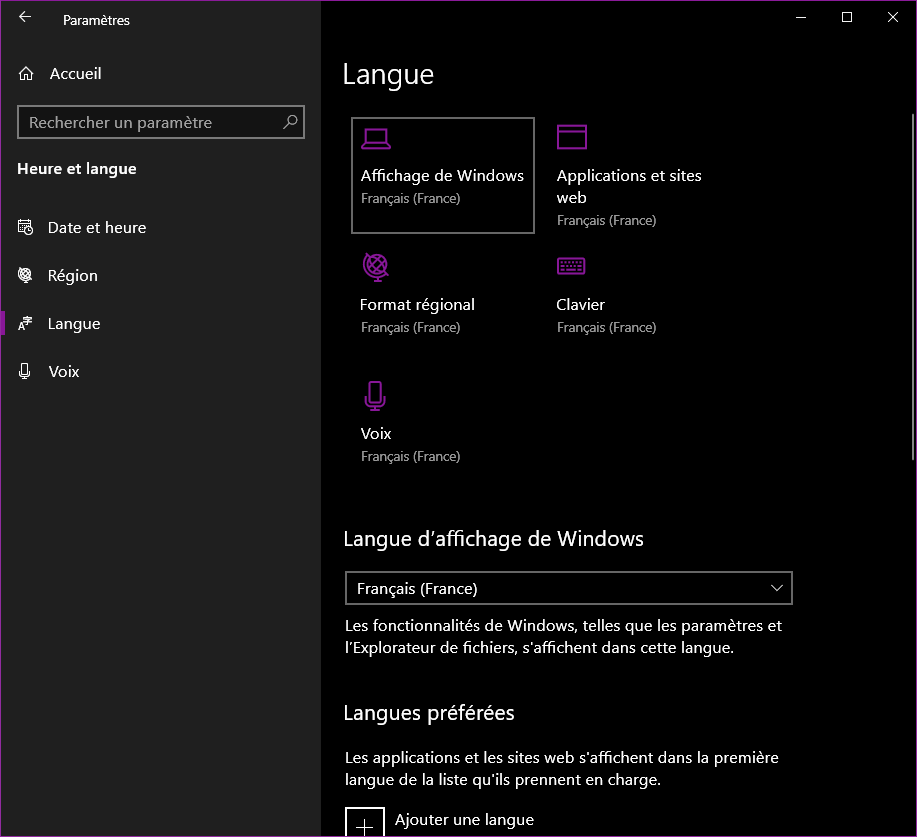The height and width of the screenshot is (837, 917).
Task: Go back using the arrow icon
Action: [25, 17]
